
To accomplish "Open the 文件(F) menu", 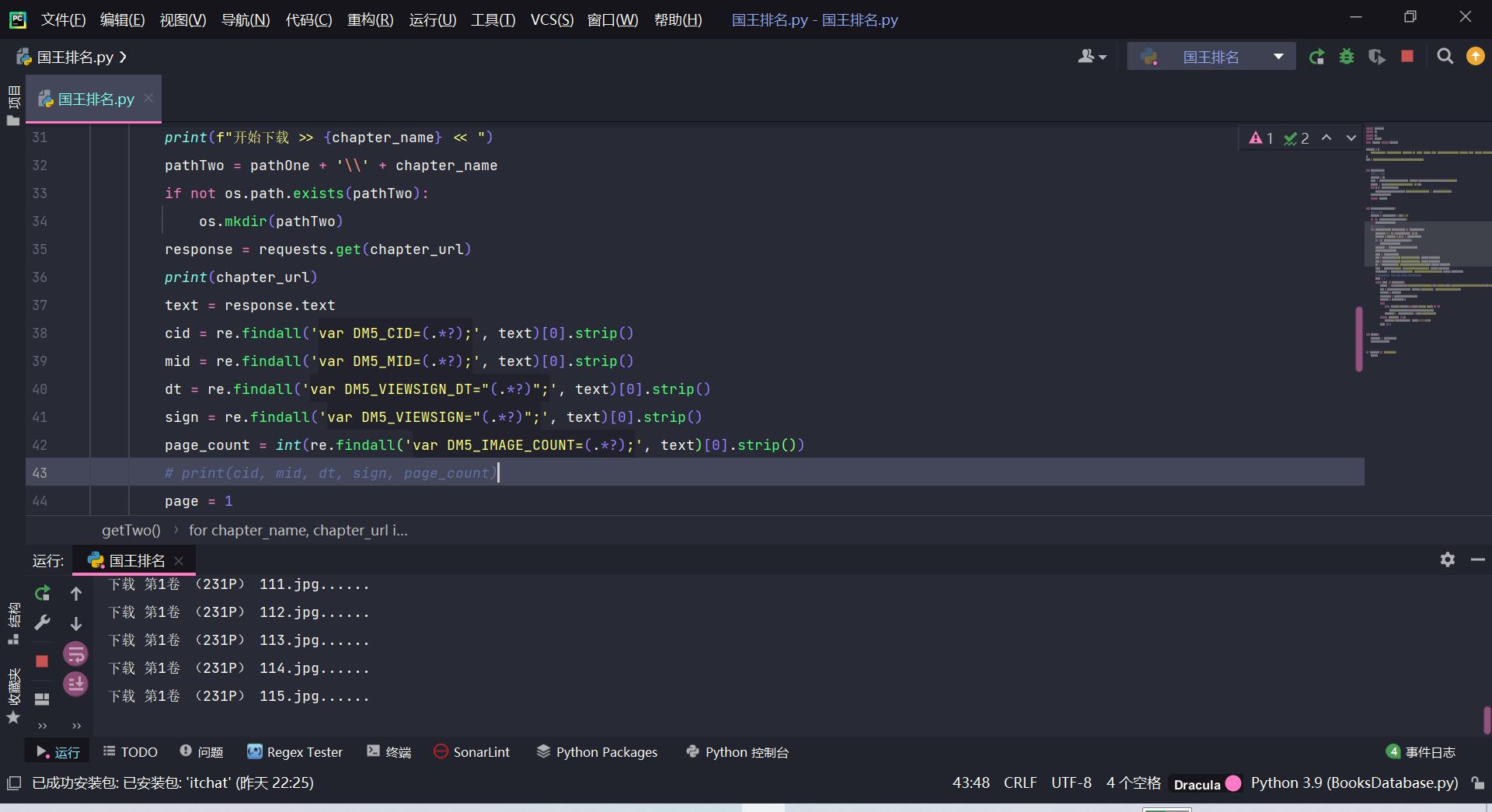I will coord(63,19).
